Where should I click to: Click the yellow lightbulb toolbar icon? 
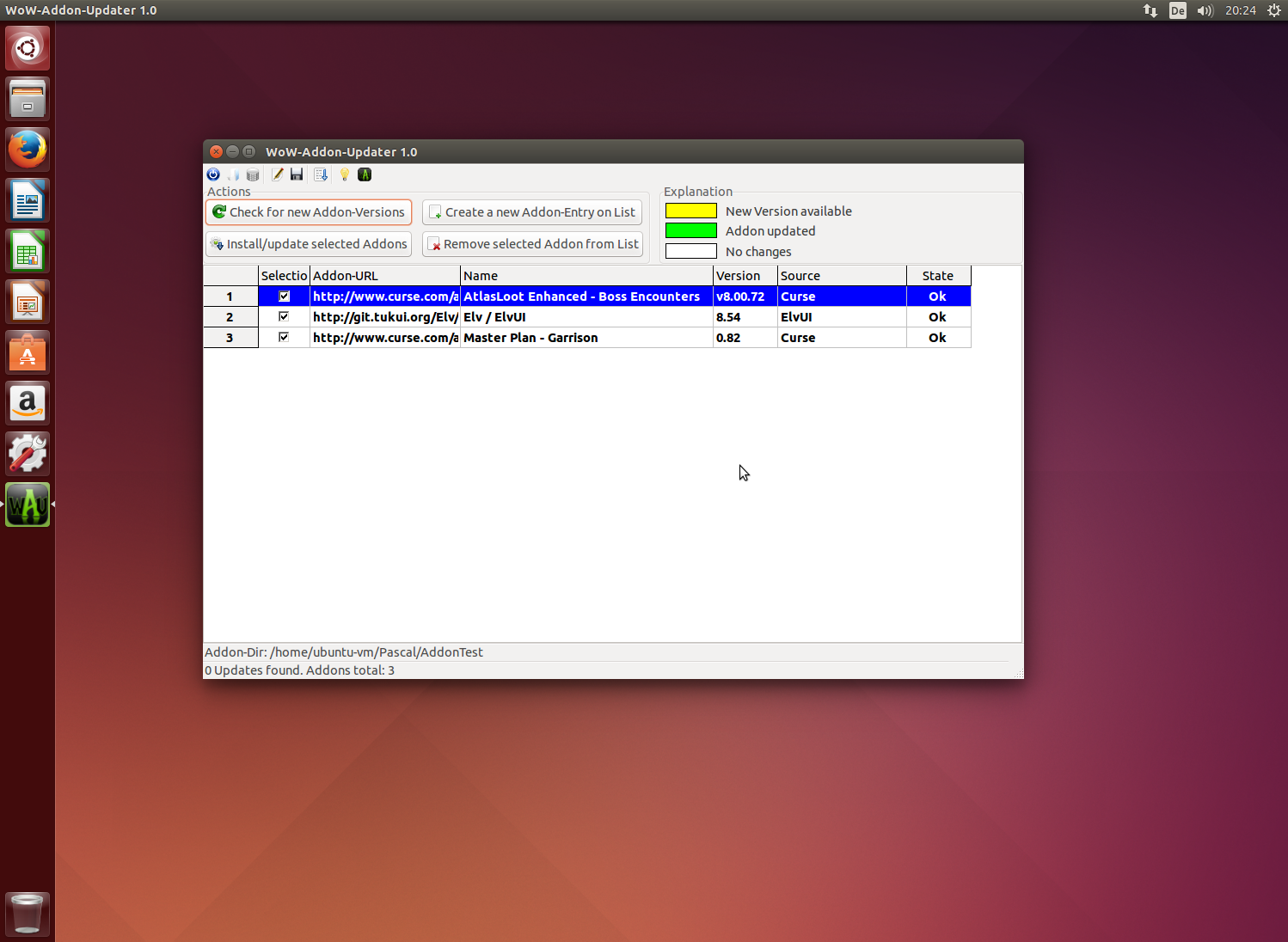345,174
